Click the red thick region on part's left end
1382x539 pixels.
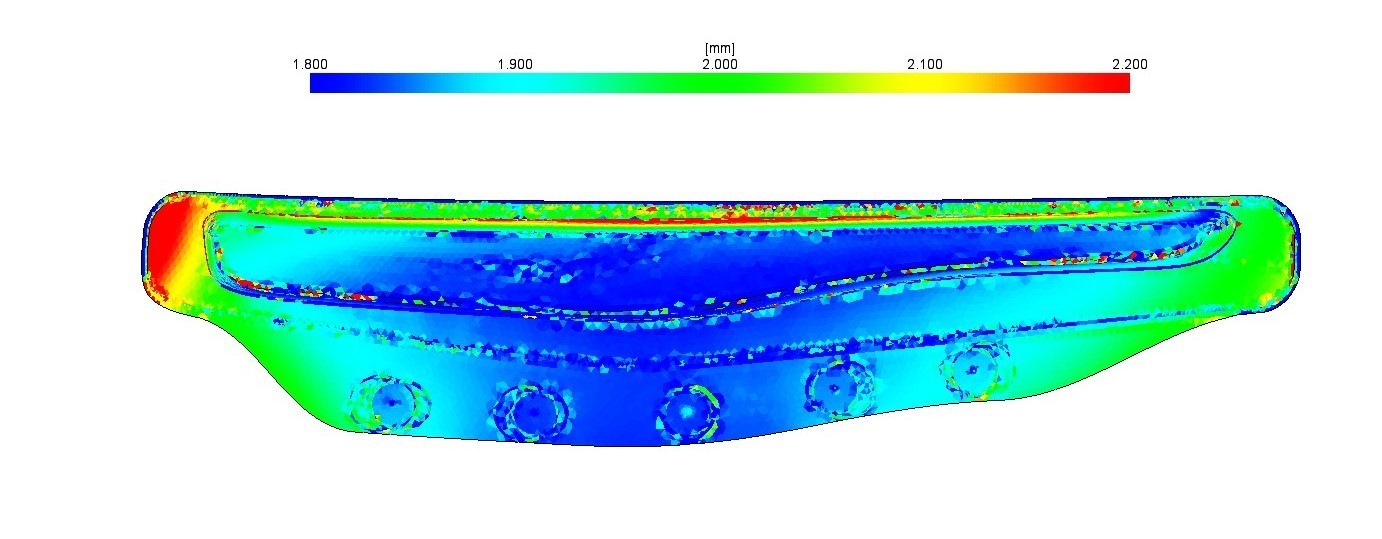pos(171,247)
